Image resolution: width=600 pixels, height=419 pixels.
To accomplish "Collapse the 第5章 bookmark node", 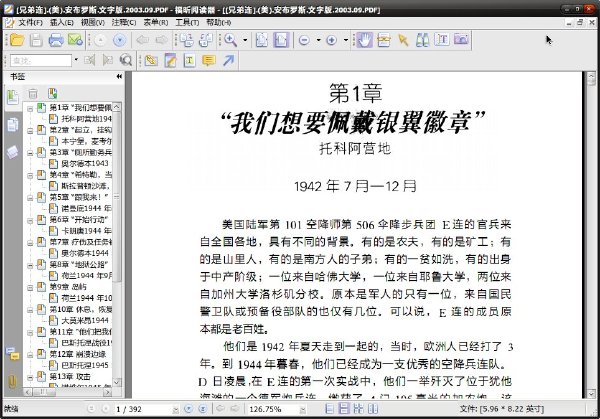I will [x=30, y=198].
